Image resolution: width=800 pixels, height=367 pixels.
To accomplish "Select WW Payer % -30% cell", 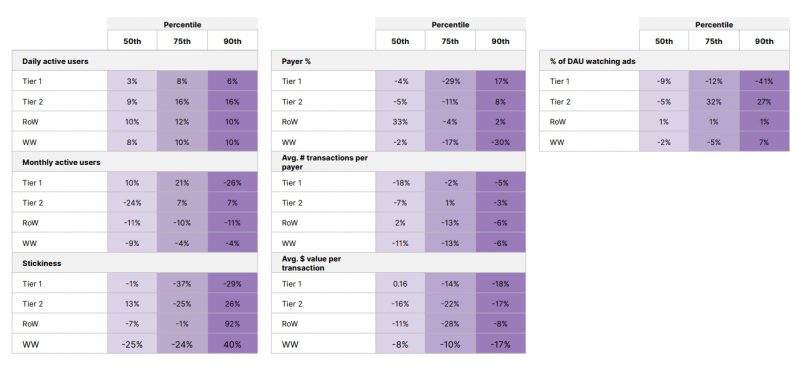I will coord(501,142).
